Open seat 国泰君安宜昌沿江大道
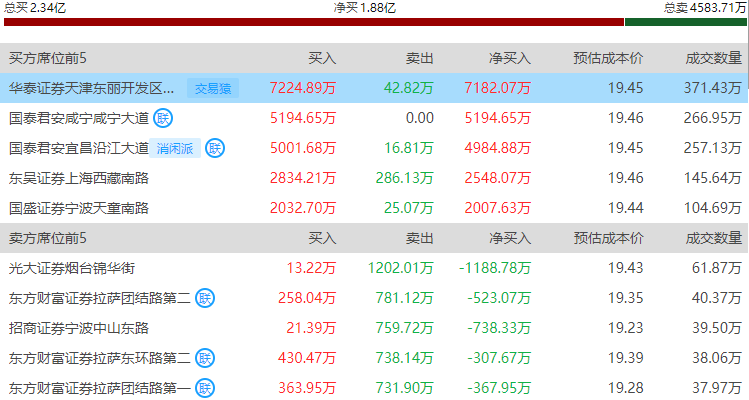The width and height of the screenshot is (749, 400). (x=79, y=148)
